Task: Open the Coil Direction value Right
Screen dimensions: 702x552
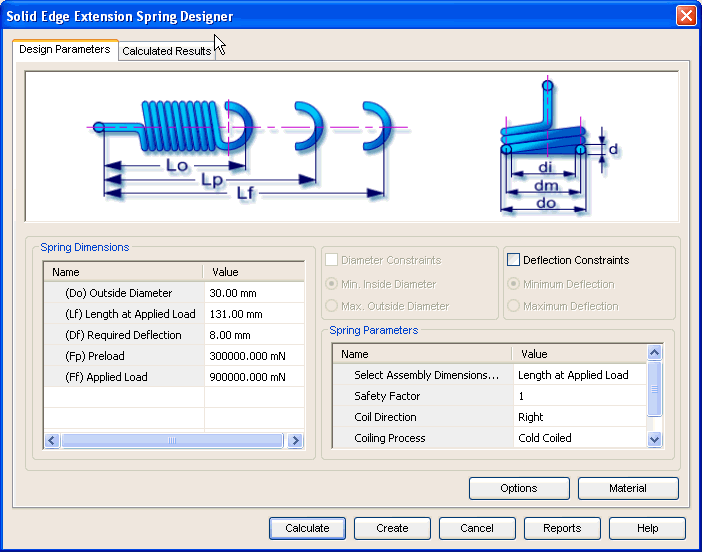Action: (x=580, y=417)
